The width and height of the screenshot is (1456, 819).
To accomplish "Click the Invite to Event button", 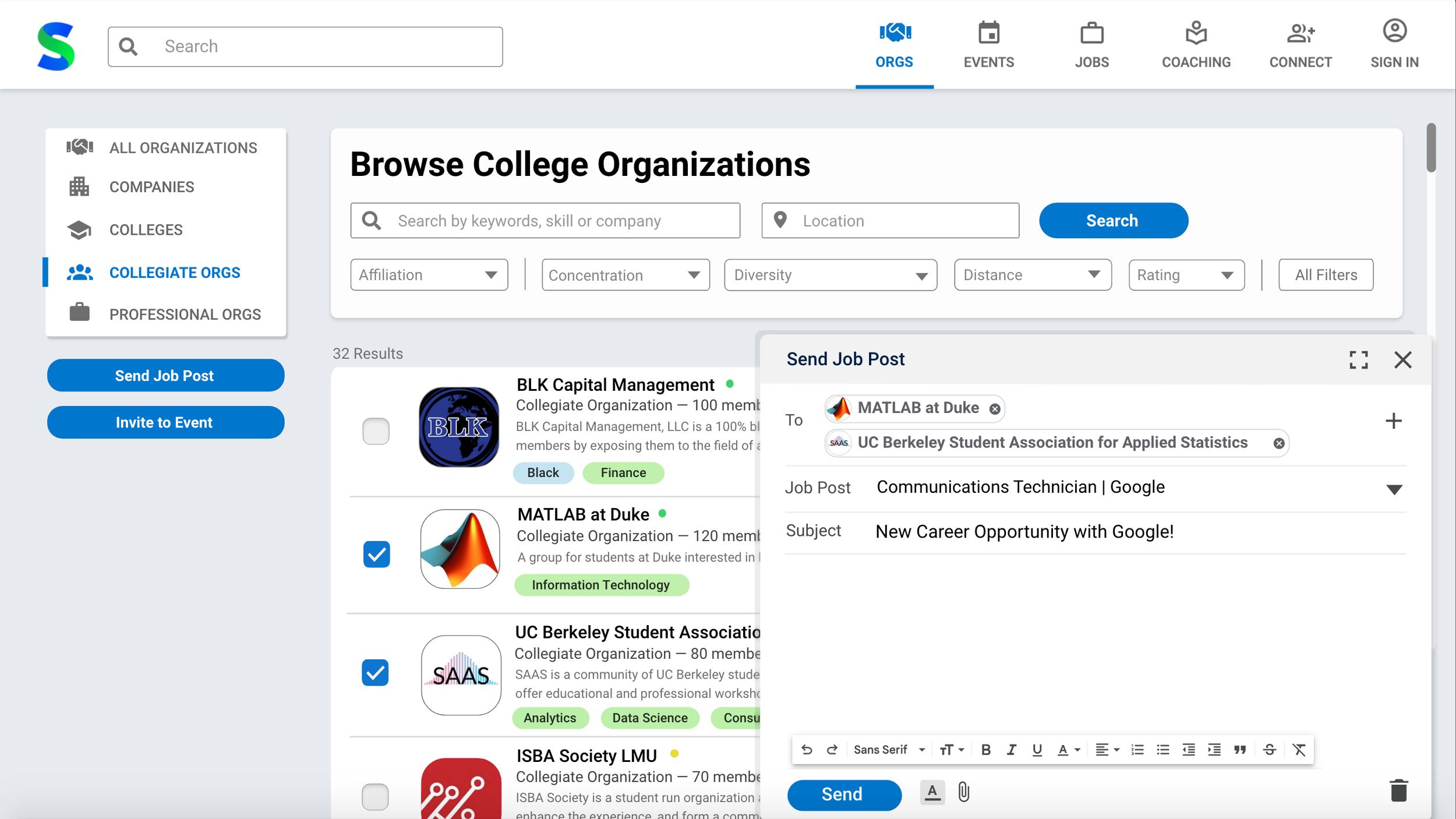I will tap(165, 422).
